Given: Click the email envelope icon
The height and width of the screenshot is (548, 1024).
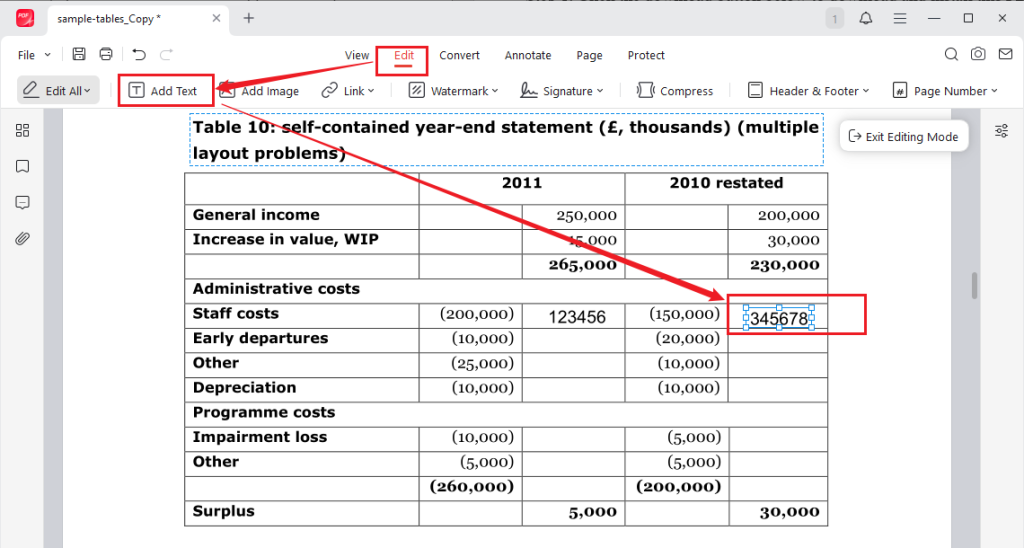Looking at the screenshot, I should pyautogui.click(x=1006, y=54).
